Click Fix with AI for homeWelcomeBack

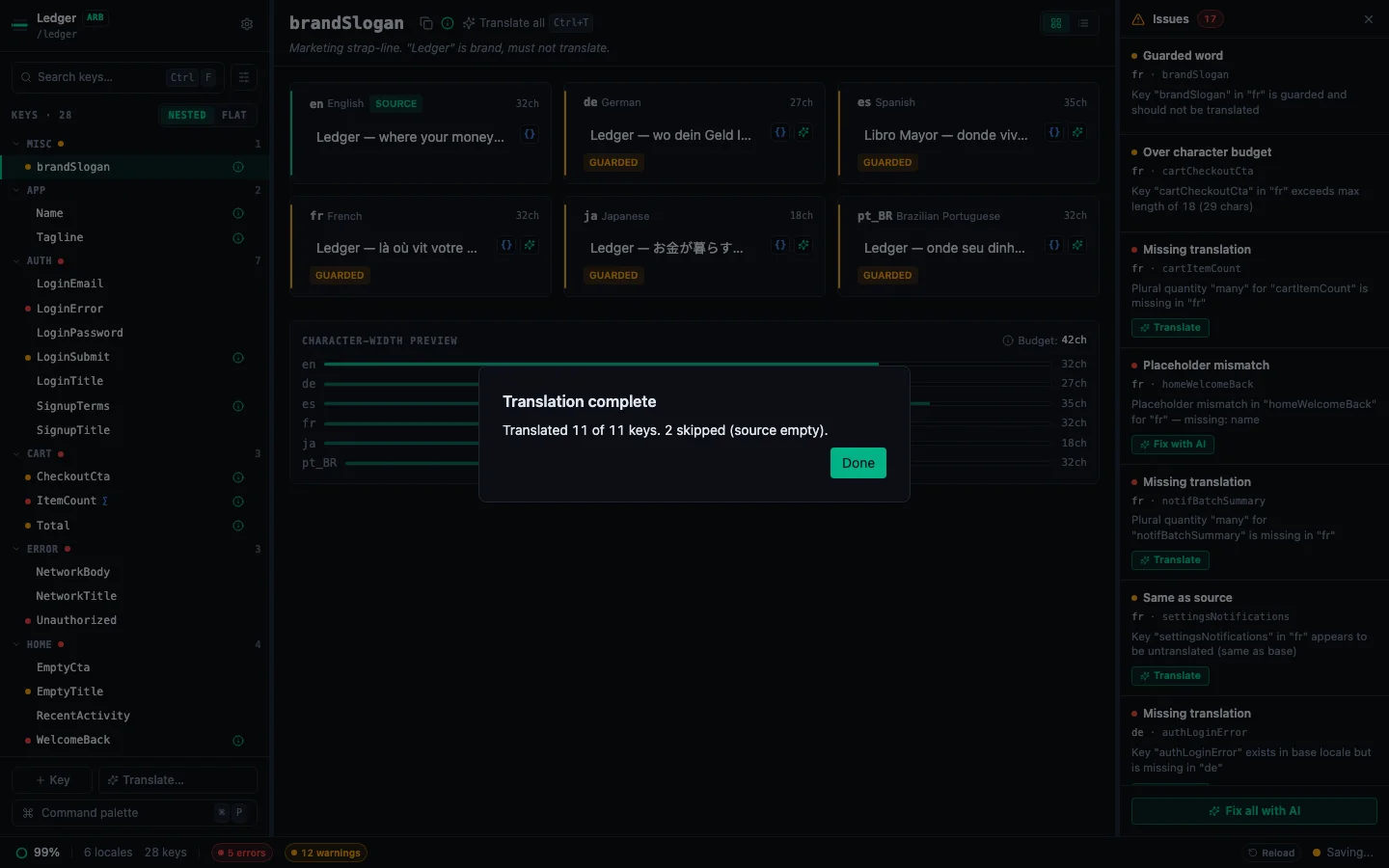point(1173,445)
